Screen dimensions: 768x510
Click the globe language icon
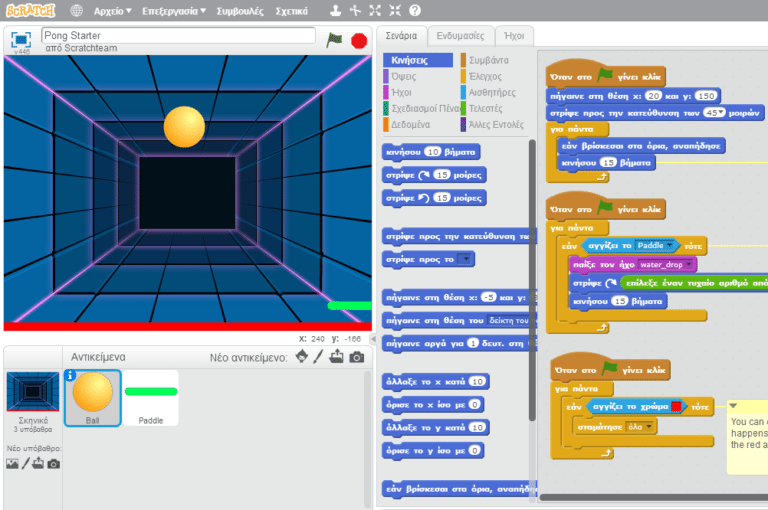77,11
